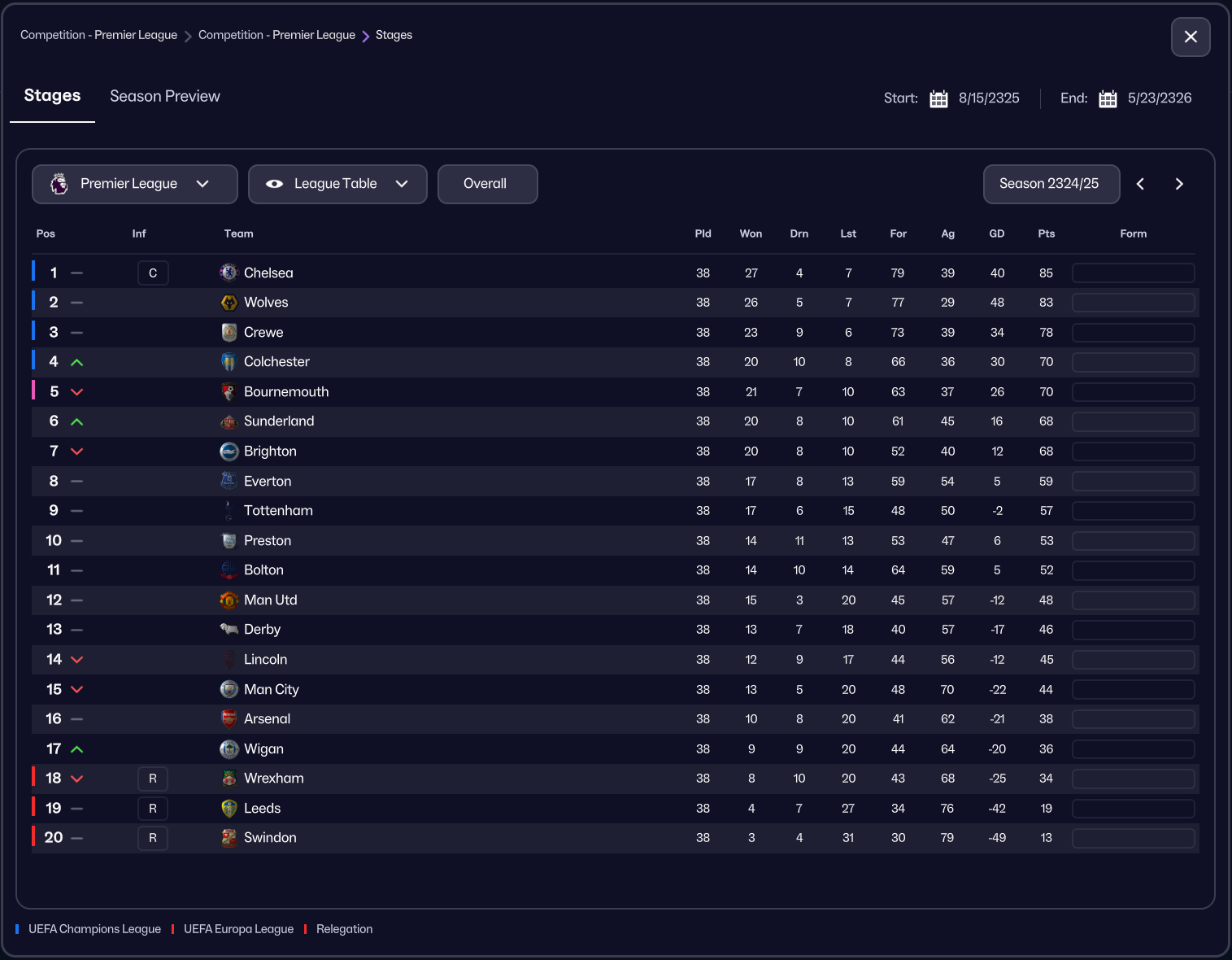The width and height of the screenshot is (1232, 960).
Task: Click the Bournemouth club badge
Action: coord(229,391)
